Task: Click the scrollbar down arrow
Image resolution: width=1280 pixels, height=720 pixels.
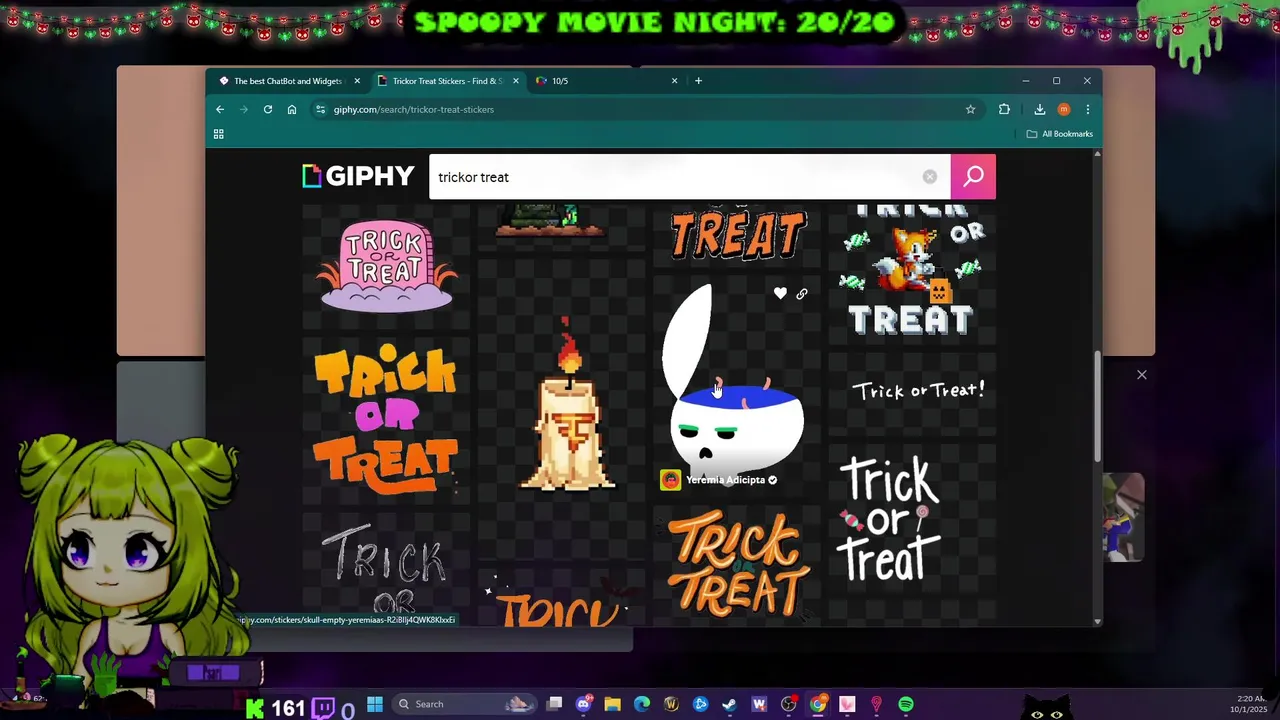Action: click(1097, 621)
